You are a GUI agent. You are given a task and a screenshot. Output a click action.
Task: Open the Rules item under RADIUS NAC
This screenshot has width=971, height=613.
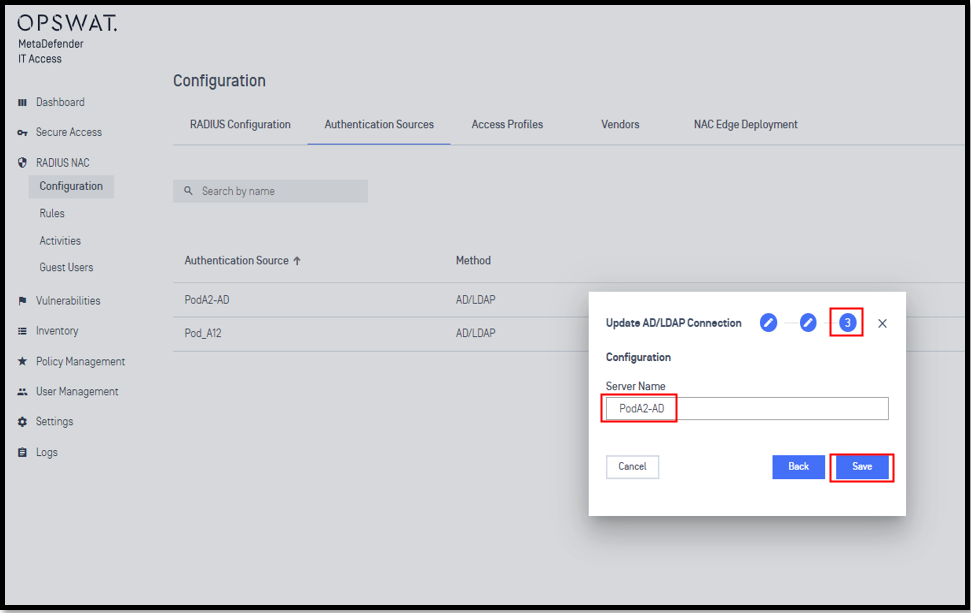(x=52, y=213)
